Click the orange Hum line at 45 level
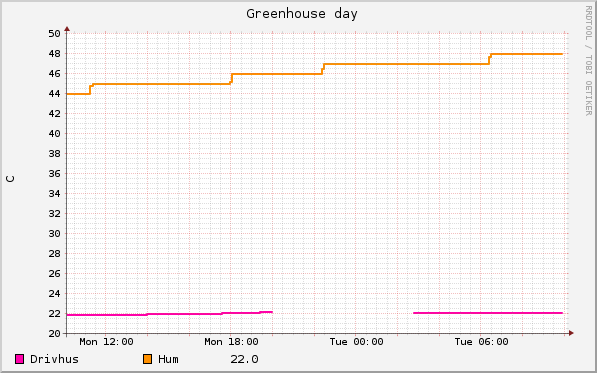Image resolution: width=597 pixels, height=373 pixels. [x=161, y=84]
